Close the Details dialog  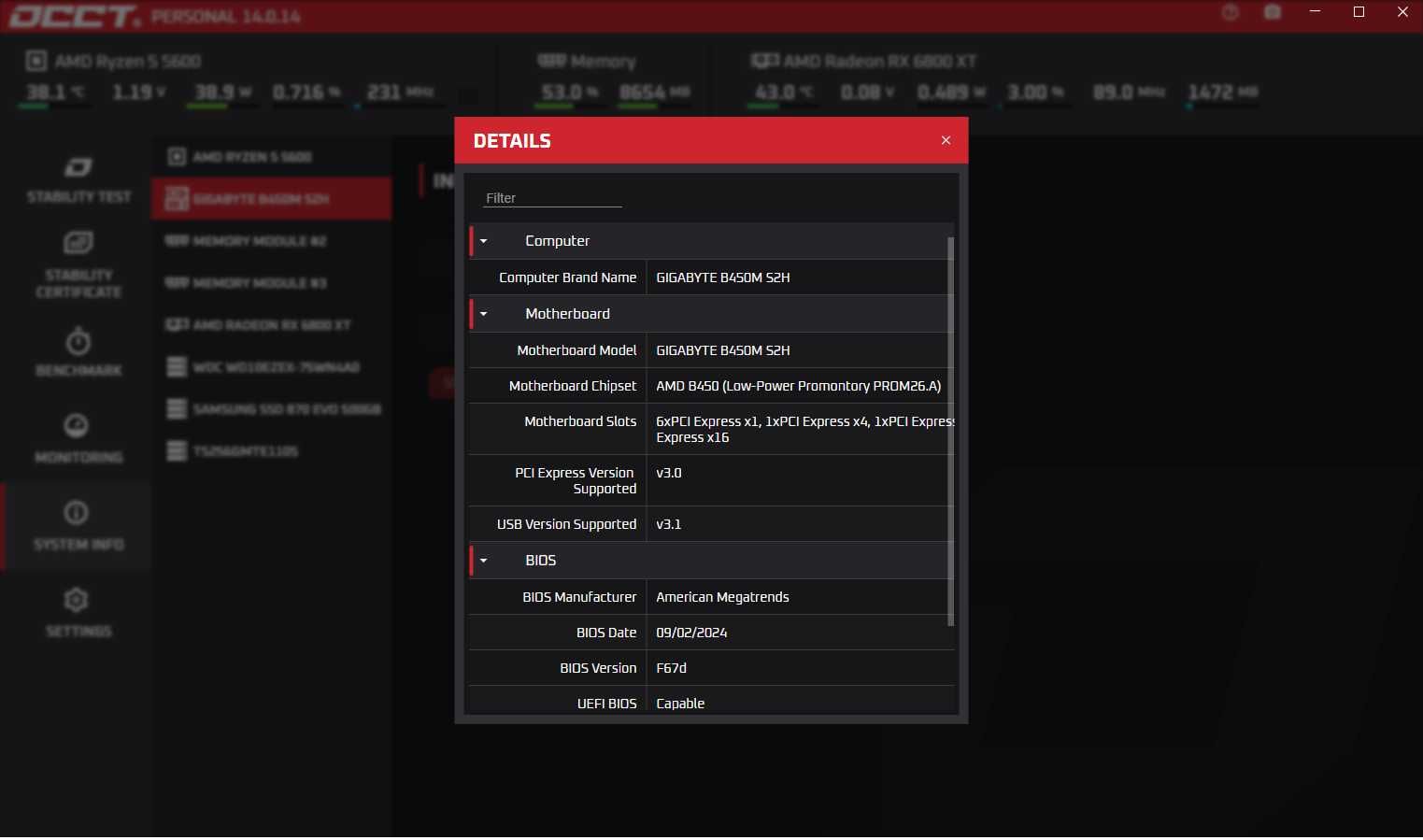946,140
